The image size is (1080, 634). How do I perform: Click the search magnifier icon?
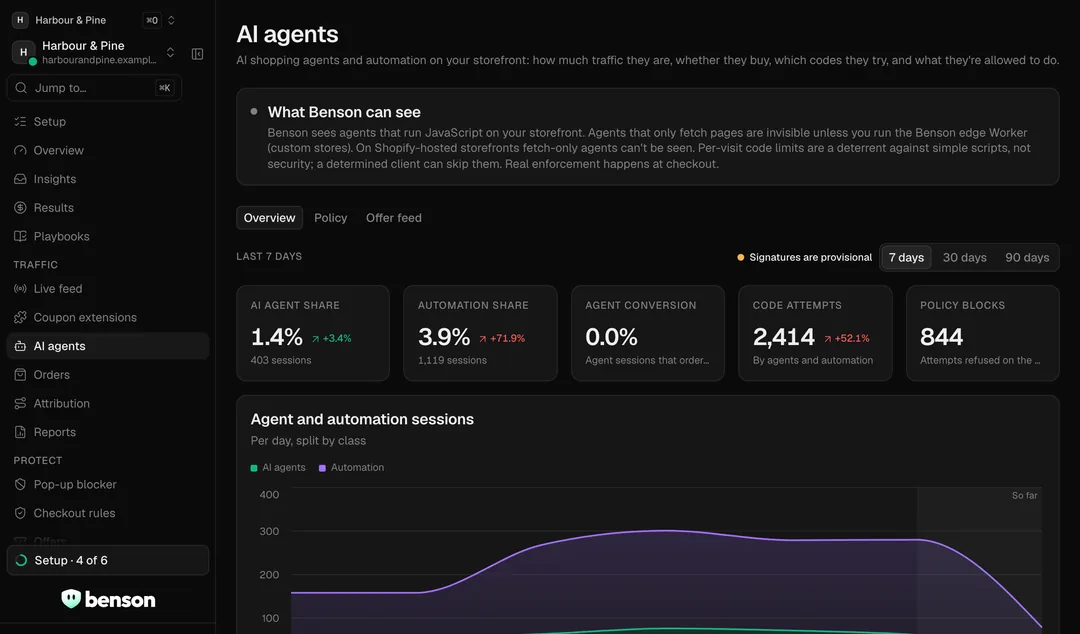(x=21, y=88)
